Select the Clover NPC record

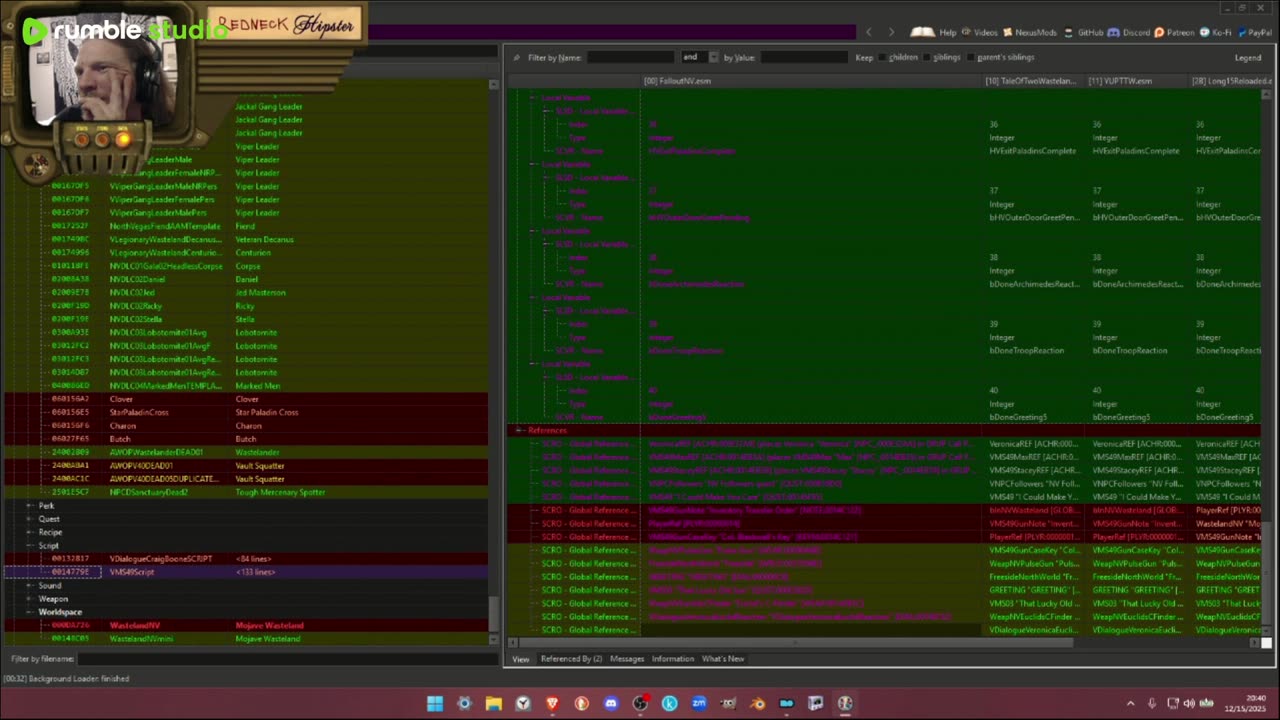click(247, 399)
